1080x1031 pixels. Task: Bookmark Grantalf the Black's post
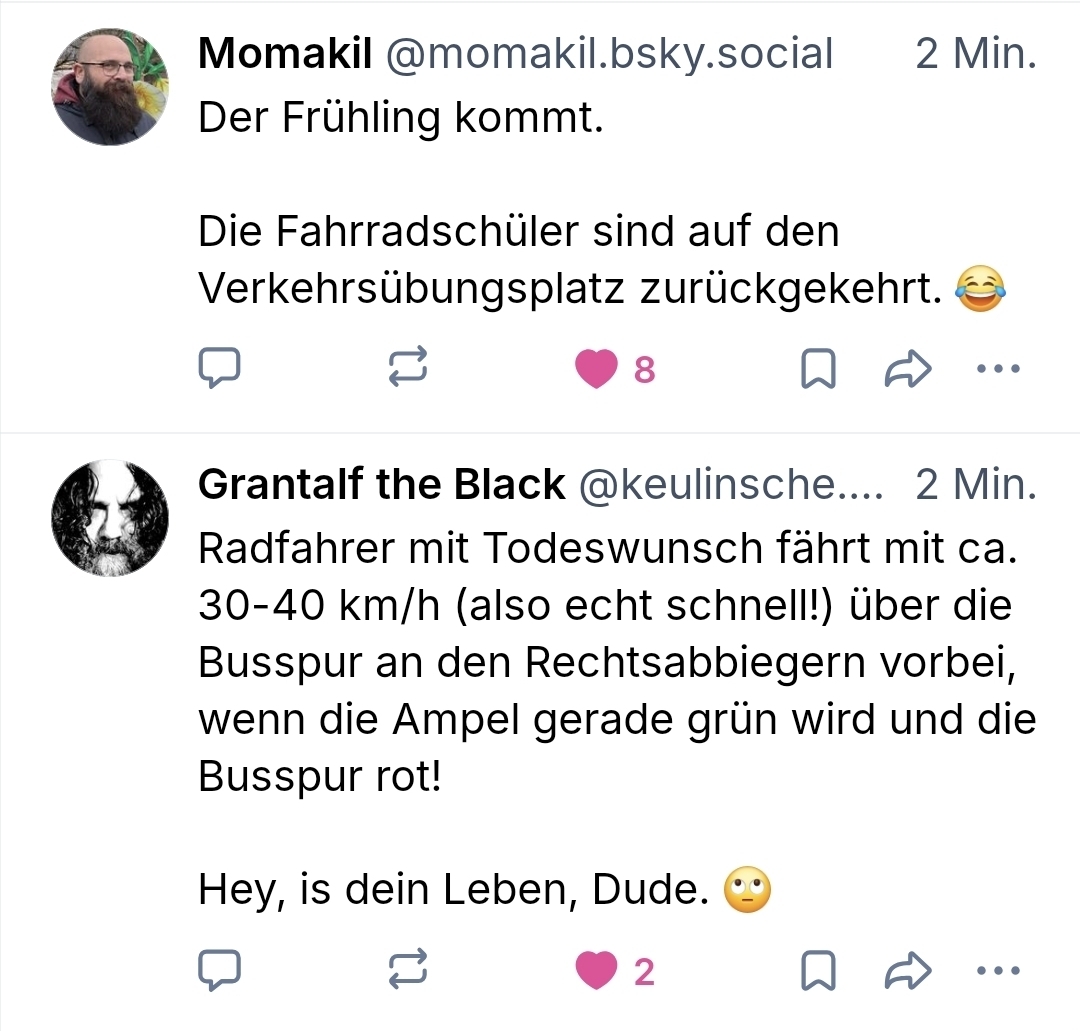pyautogui.click(x=819, y=970)
